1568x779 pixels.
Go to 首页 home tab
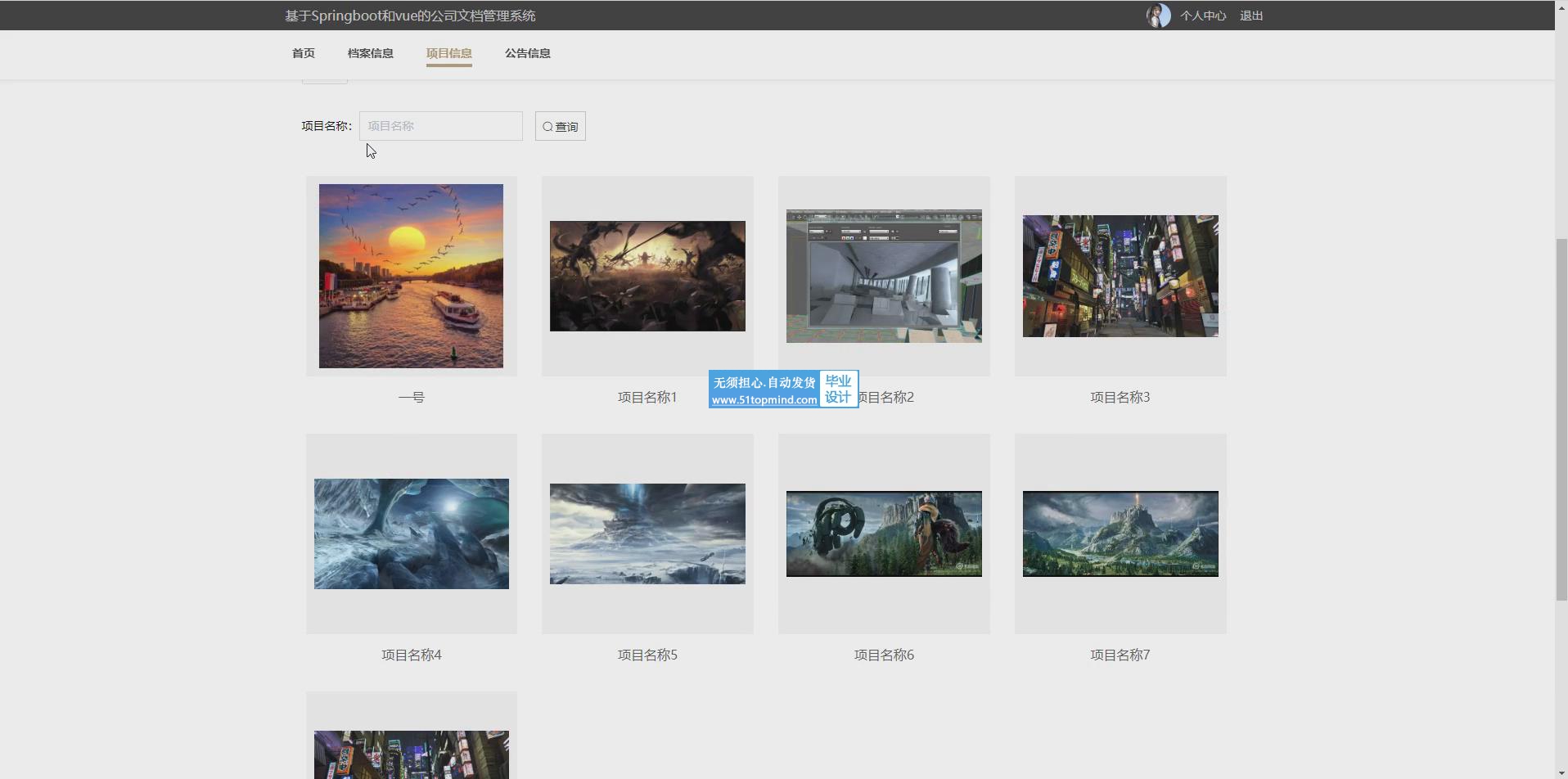pos(303,53)
